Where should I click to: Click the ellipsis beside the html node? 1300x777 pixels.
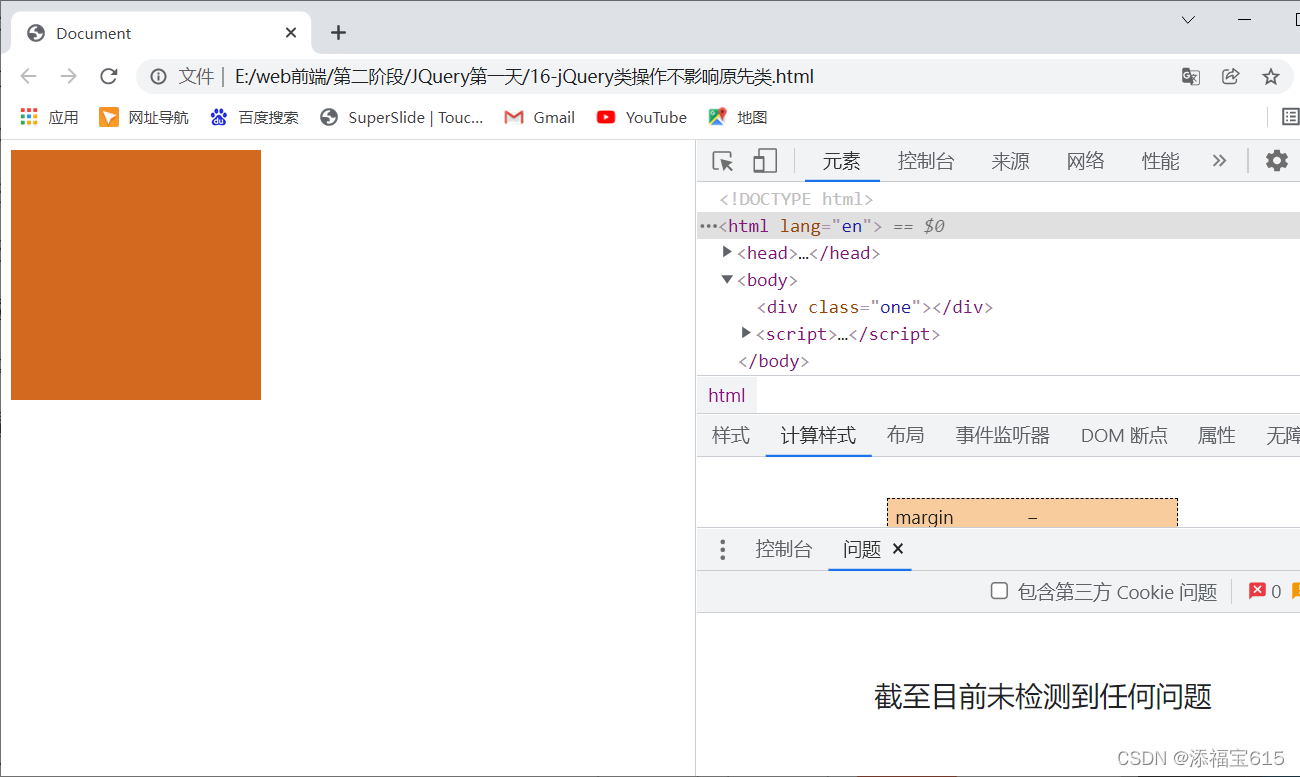point(708,226)
